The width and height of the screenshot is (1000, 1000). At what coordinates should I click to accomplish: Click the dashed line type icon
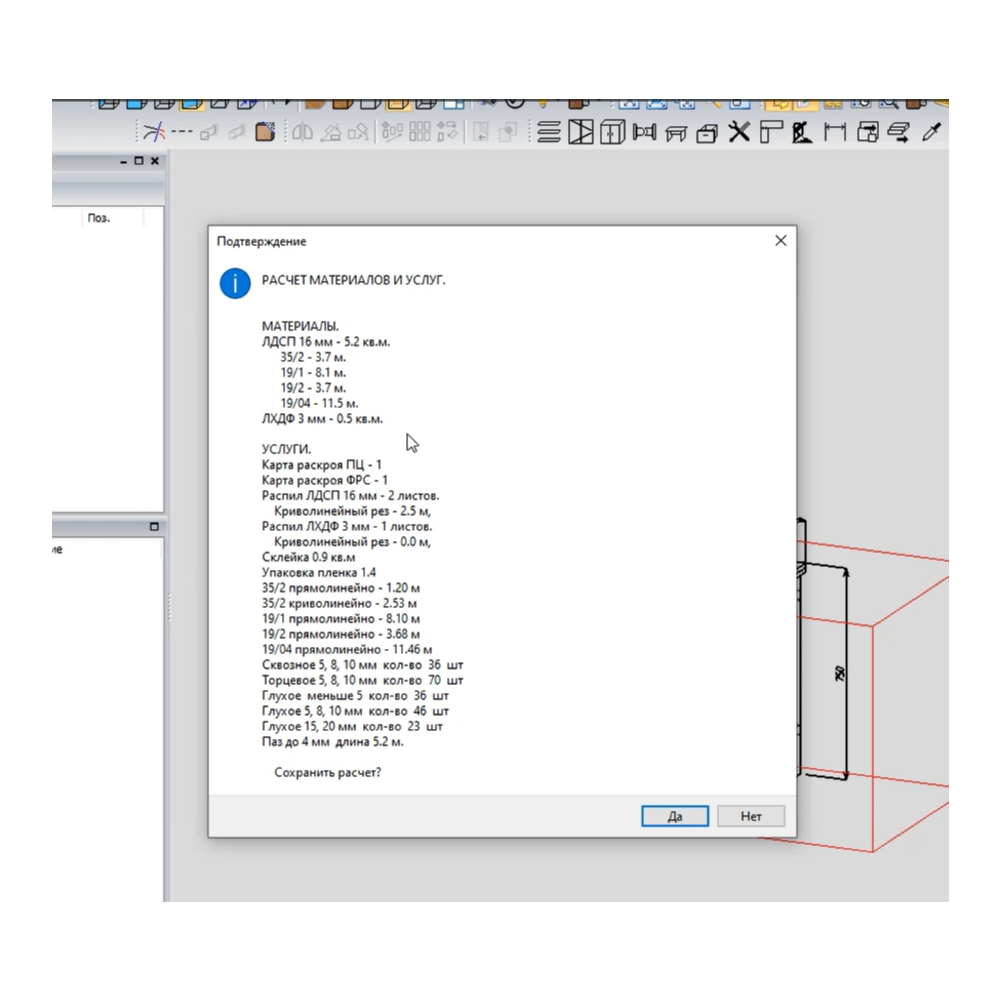tap(181, 132)
